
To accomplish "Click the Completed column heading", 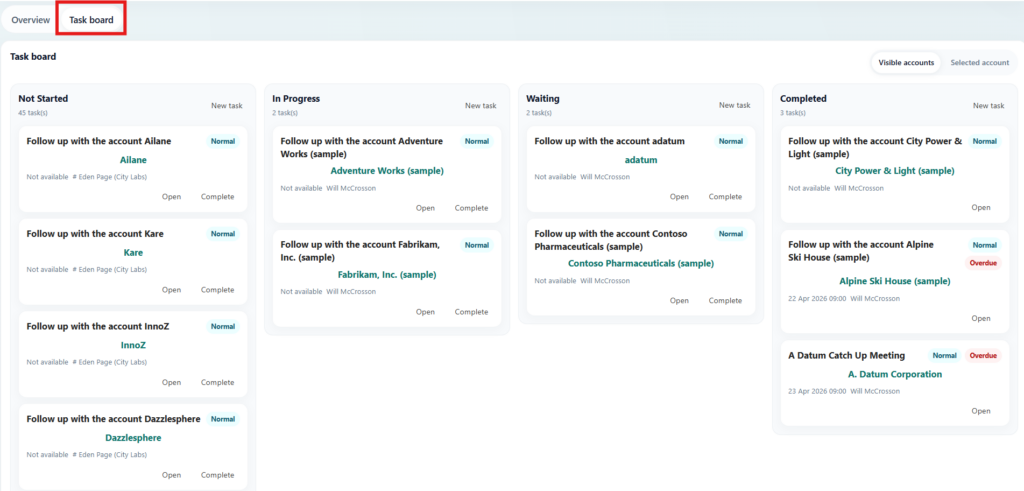I will (803, 99).
